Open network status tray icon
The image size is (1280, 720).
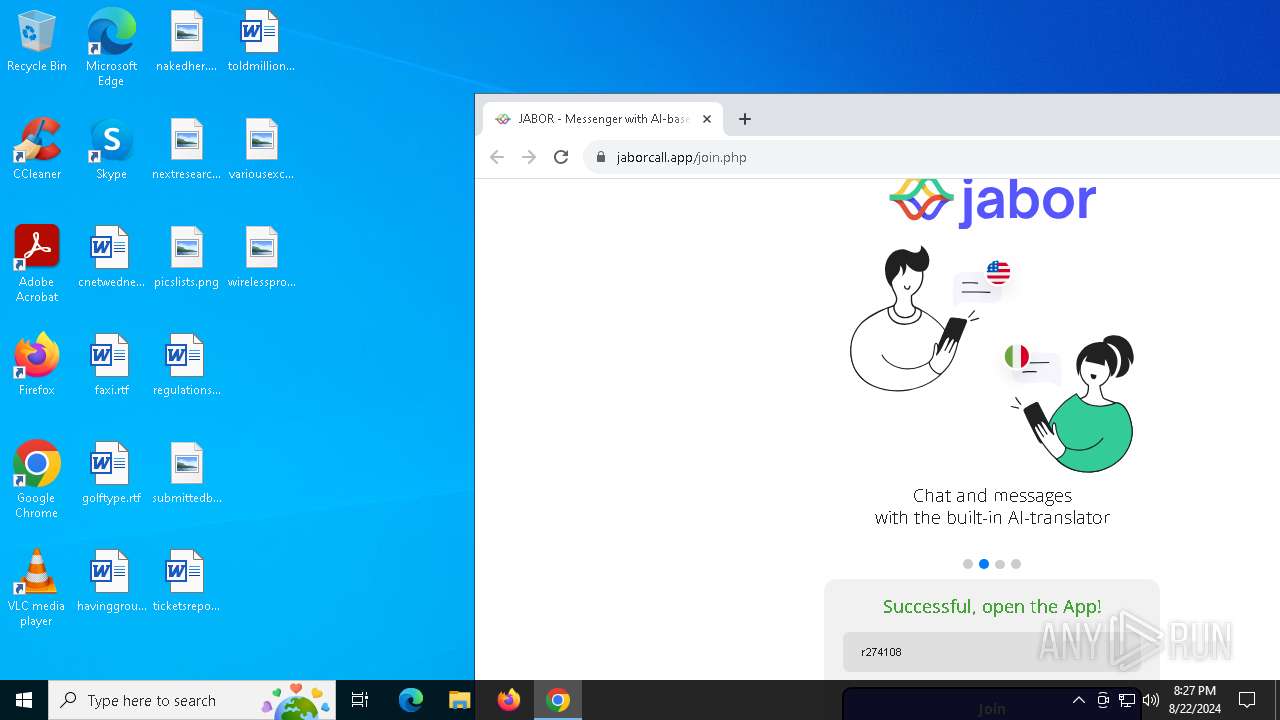tap(1127, 700)
